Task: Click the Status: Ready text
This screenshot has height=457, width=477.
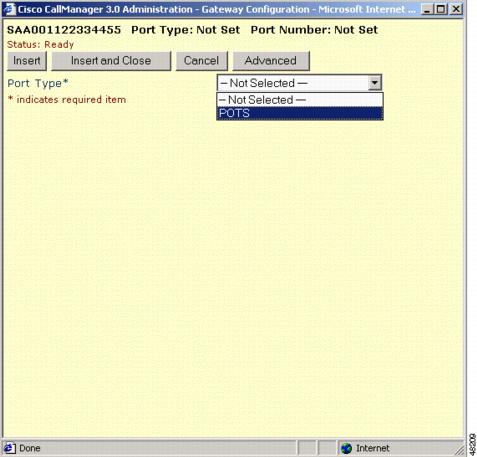Action: point(40,45)
